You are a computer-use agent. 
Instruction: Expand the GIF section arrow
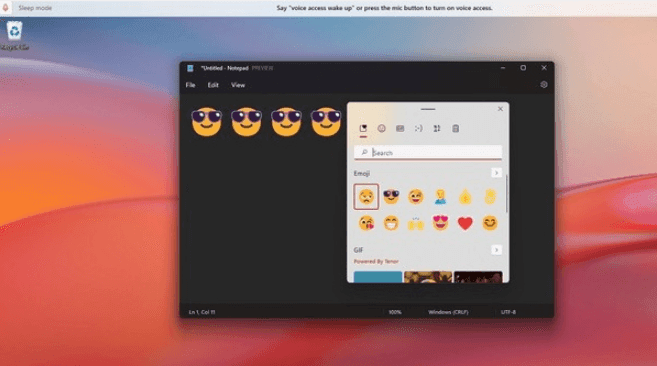point(496,250)
